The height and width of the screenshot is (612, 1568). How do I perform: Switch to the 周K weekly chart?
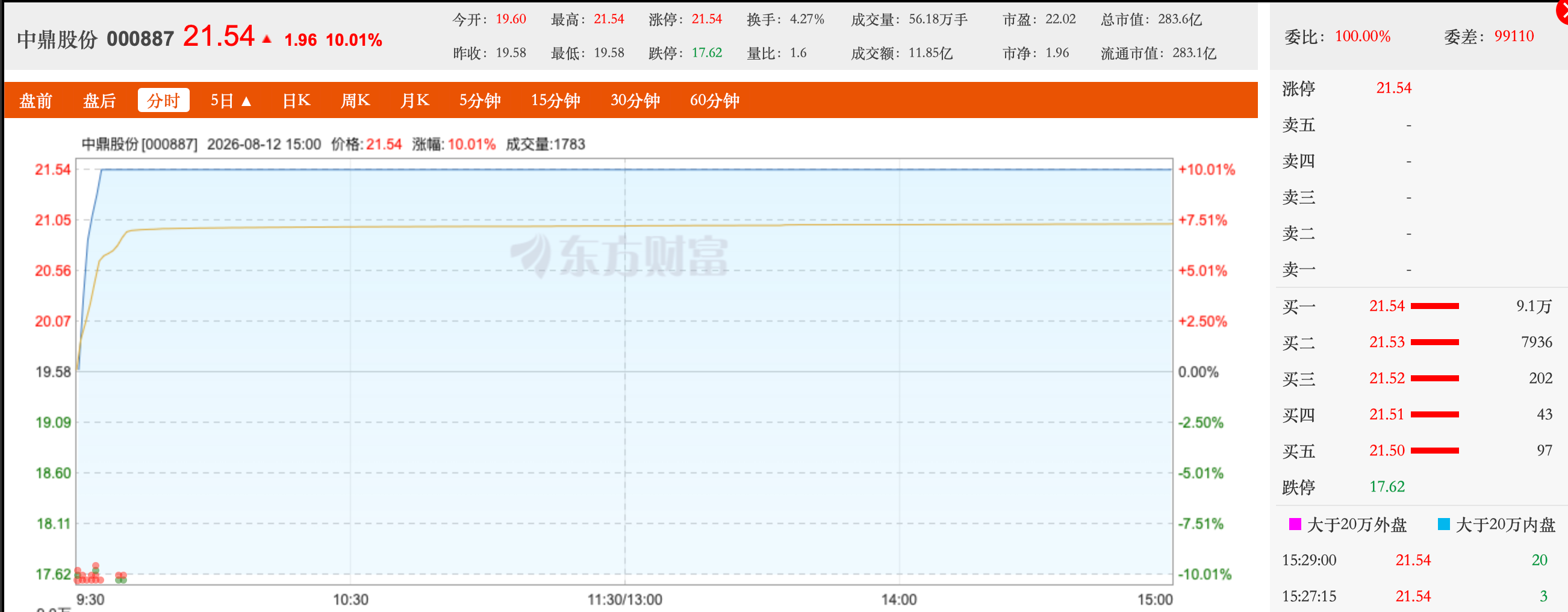(x=355, y=101)
